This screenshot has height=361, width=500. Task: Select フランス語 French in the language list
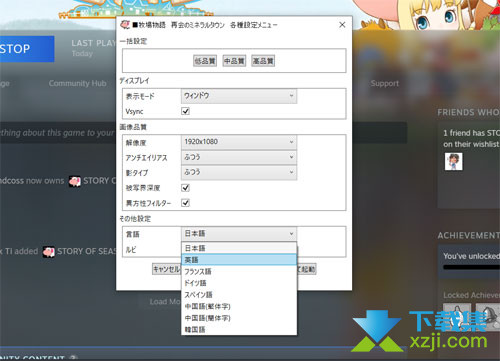(239, 271)
